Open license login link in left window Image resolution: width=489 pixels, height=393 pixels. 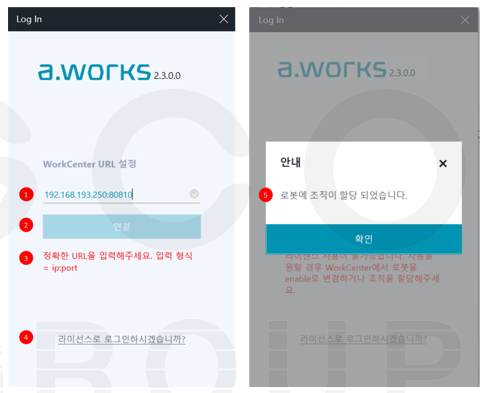(x=122, y=339)
